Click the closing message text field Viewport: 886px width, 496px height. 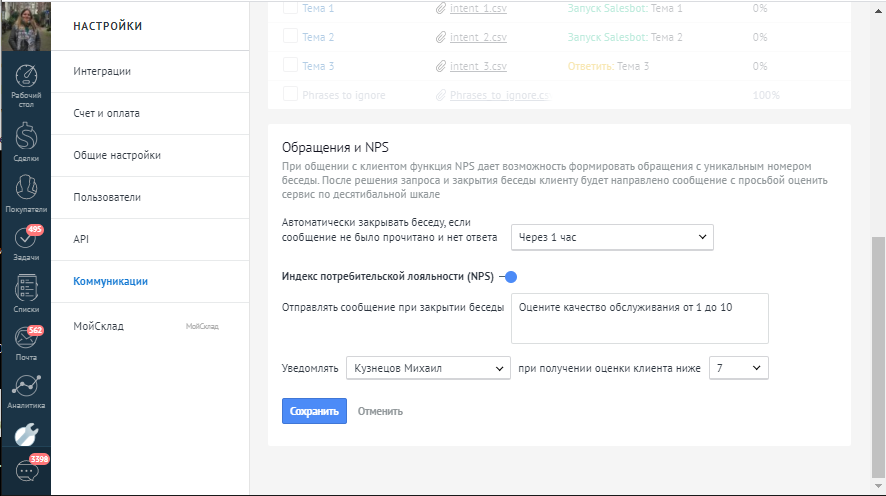pyautogui.click(x=639, y=318)
